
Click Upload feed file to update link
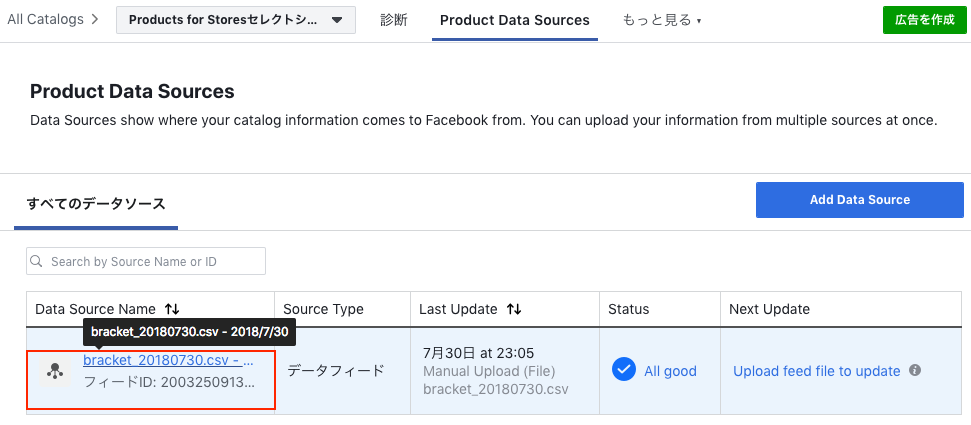[816, 370]
